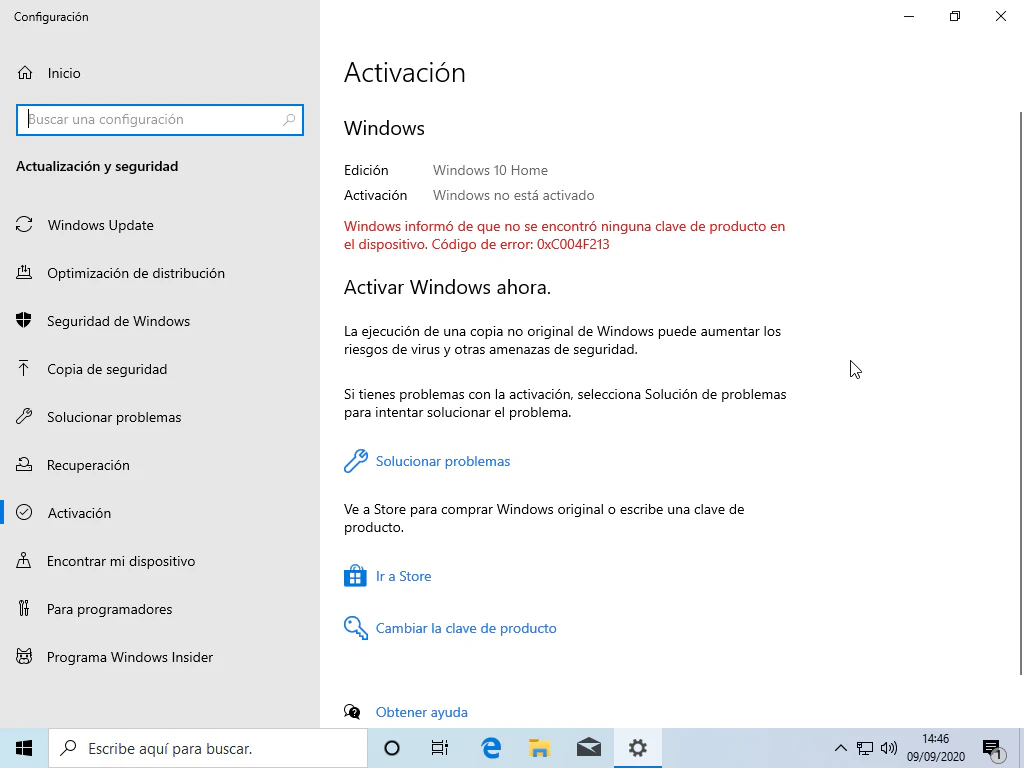Open Windows Update from sidebar
The image size is (1024, 768).
pyautogui.click(x=100, y=225)
